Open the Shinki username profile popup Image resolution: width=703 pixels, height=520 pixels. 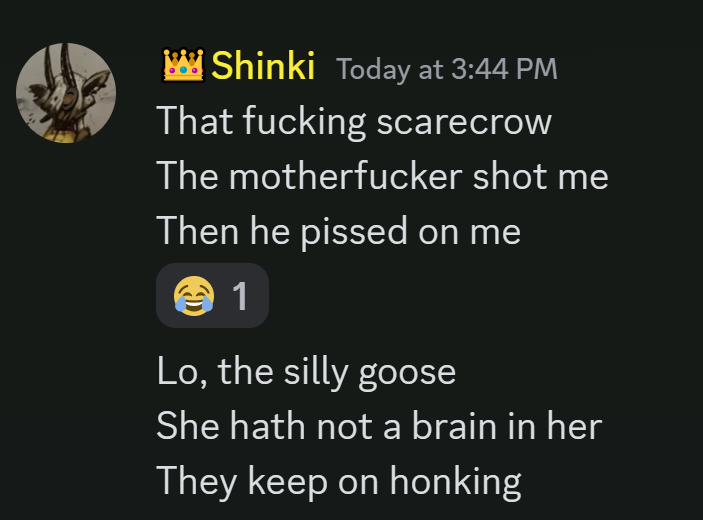[x=263, y=65]
